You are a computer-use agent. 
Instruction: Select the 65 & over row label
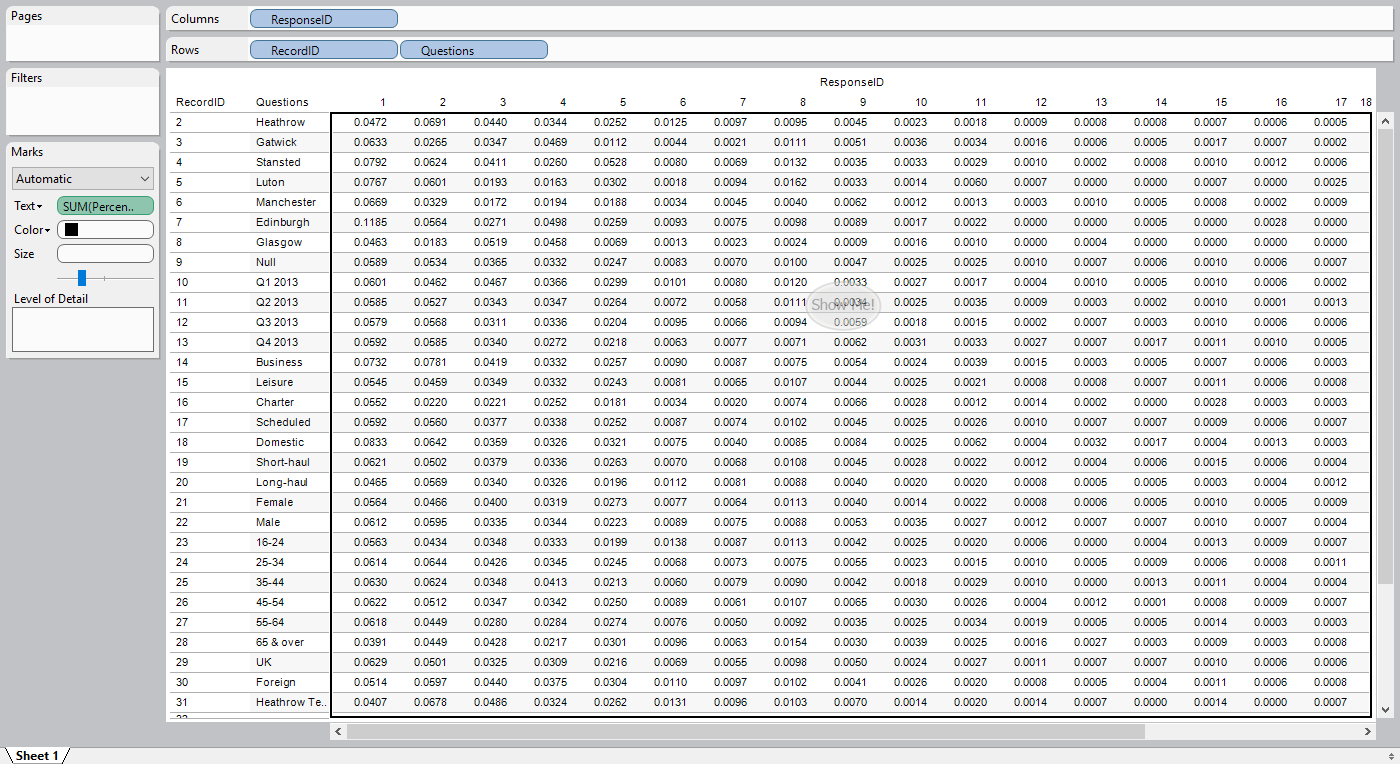280,642
